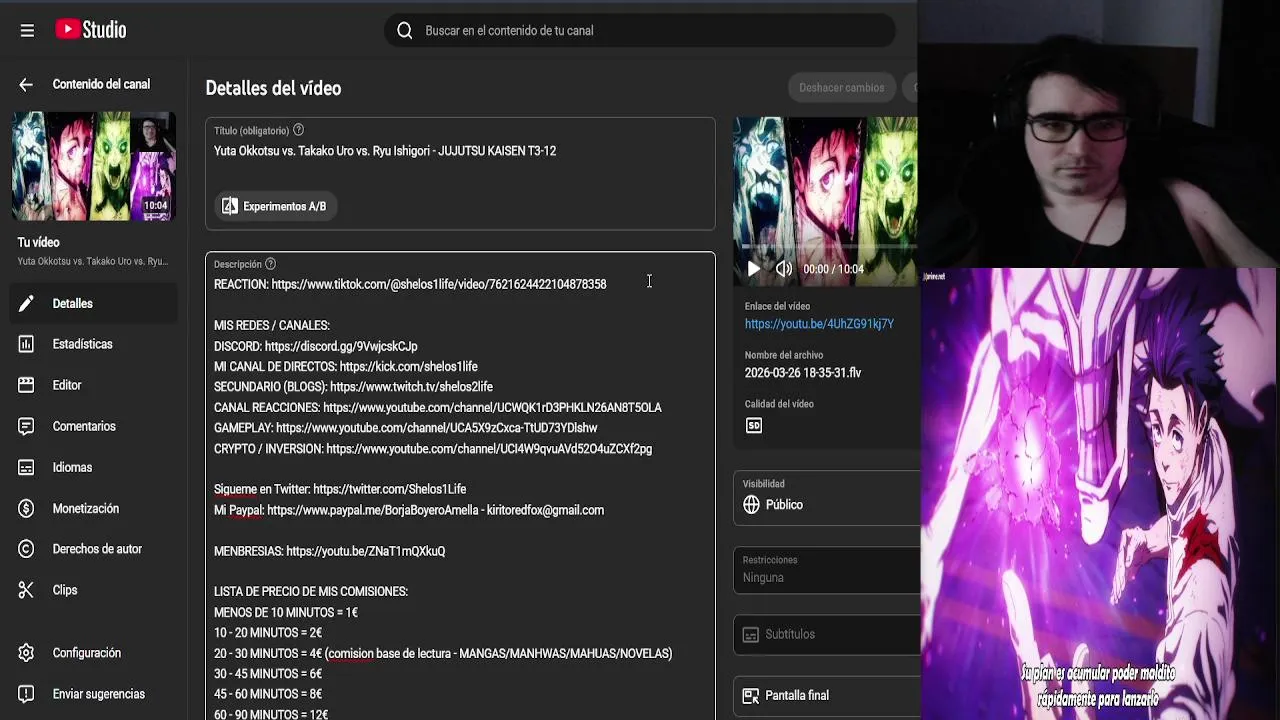Open the Monetización section

pos(94,508)
